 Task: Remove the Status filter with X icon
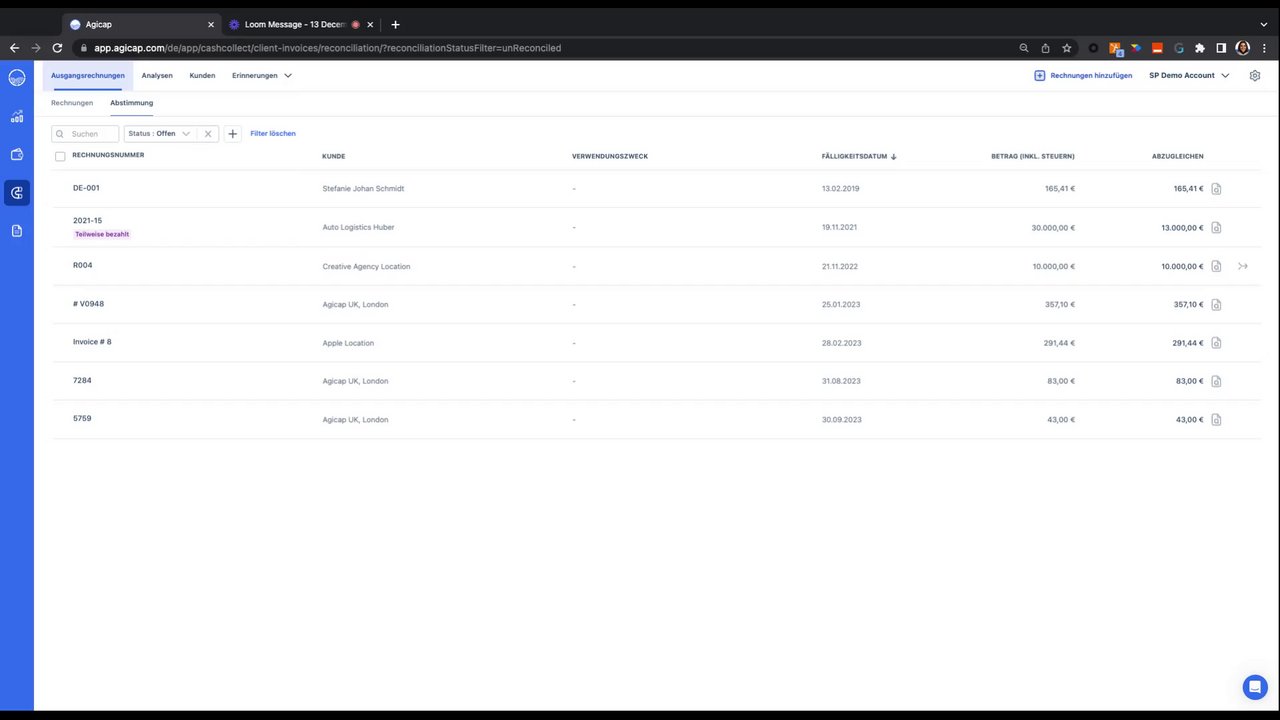[208, 133]
